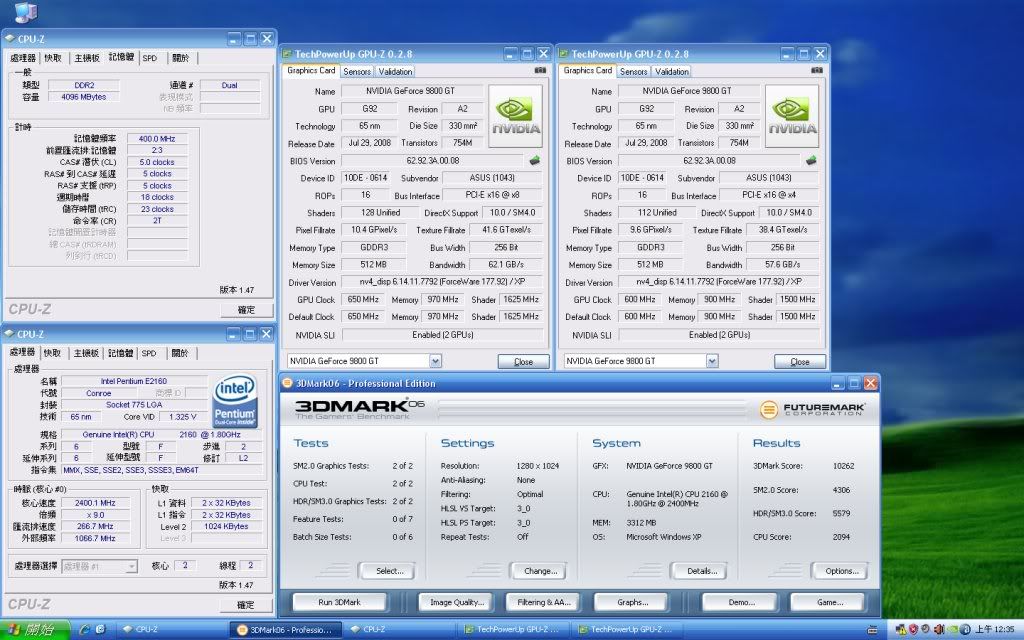Click 確定 in the CPU-Z memory window
Screen dimensions: 1024x640
tap(246, 310)
